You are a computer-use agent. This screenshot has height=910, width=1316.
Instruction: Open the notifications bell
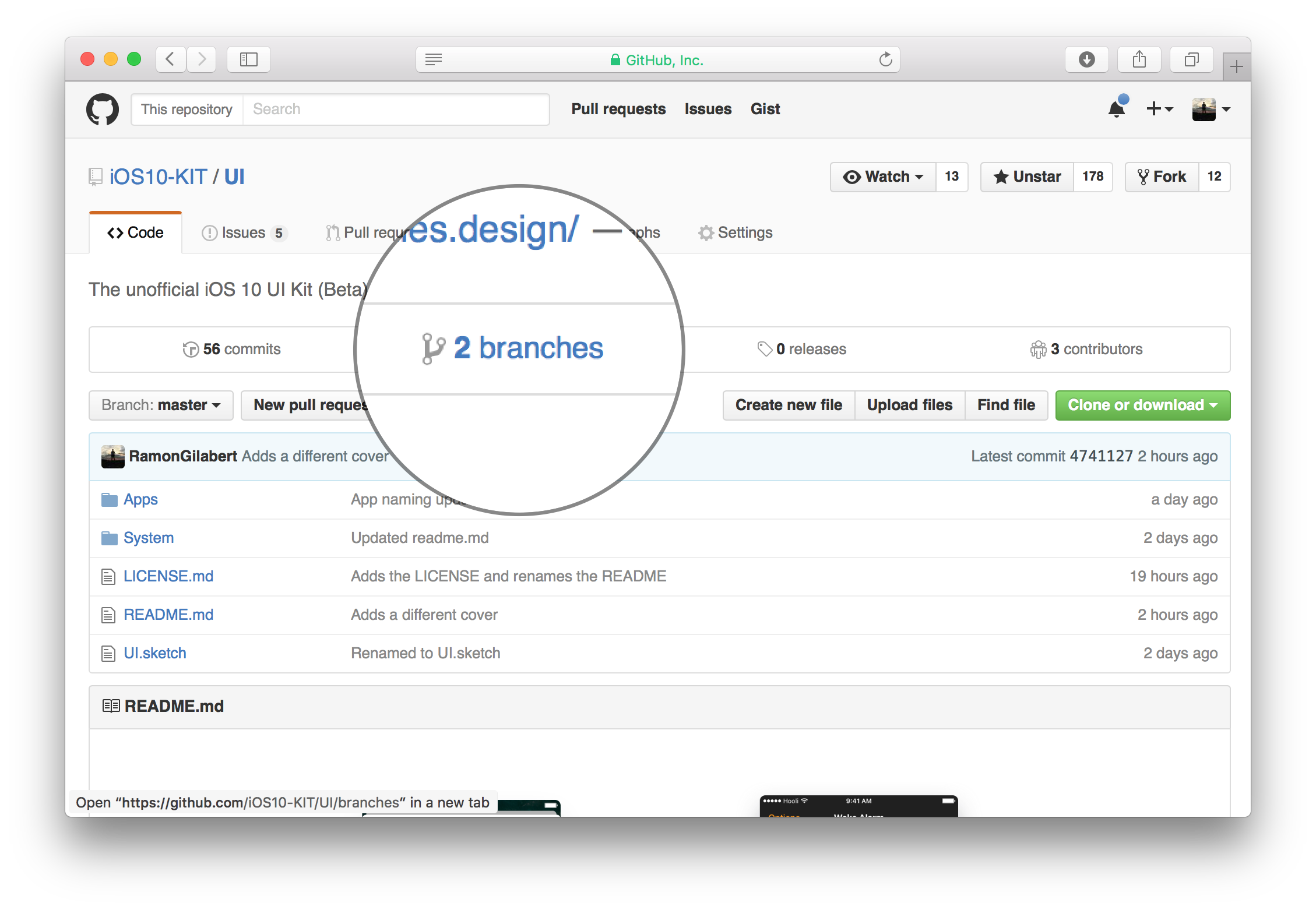[1116, 109]
